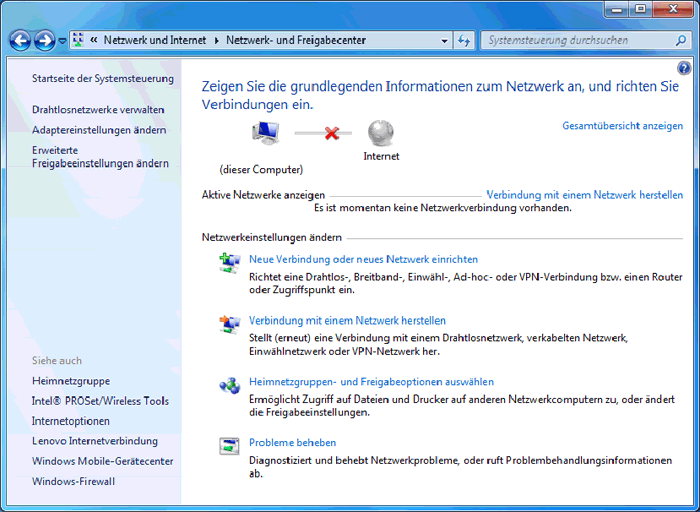Expand the breadcrumb arrow after Netzwerk und Internet
Image resolution: width=700 pixels, height=512 pixels.
216,41
